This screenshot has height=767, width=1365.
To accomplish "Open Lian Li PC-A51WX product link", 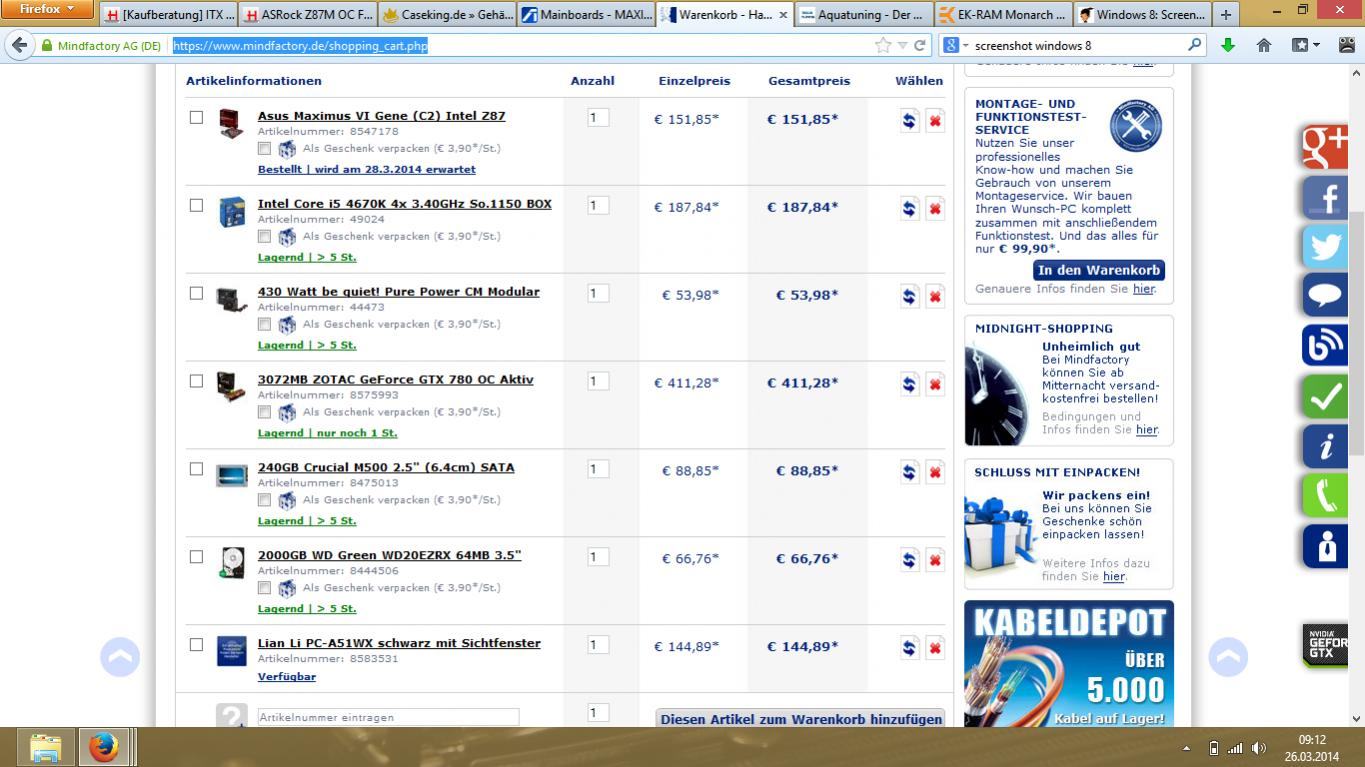I will 399,643.
